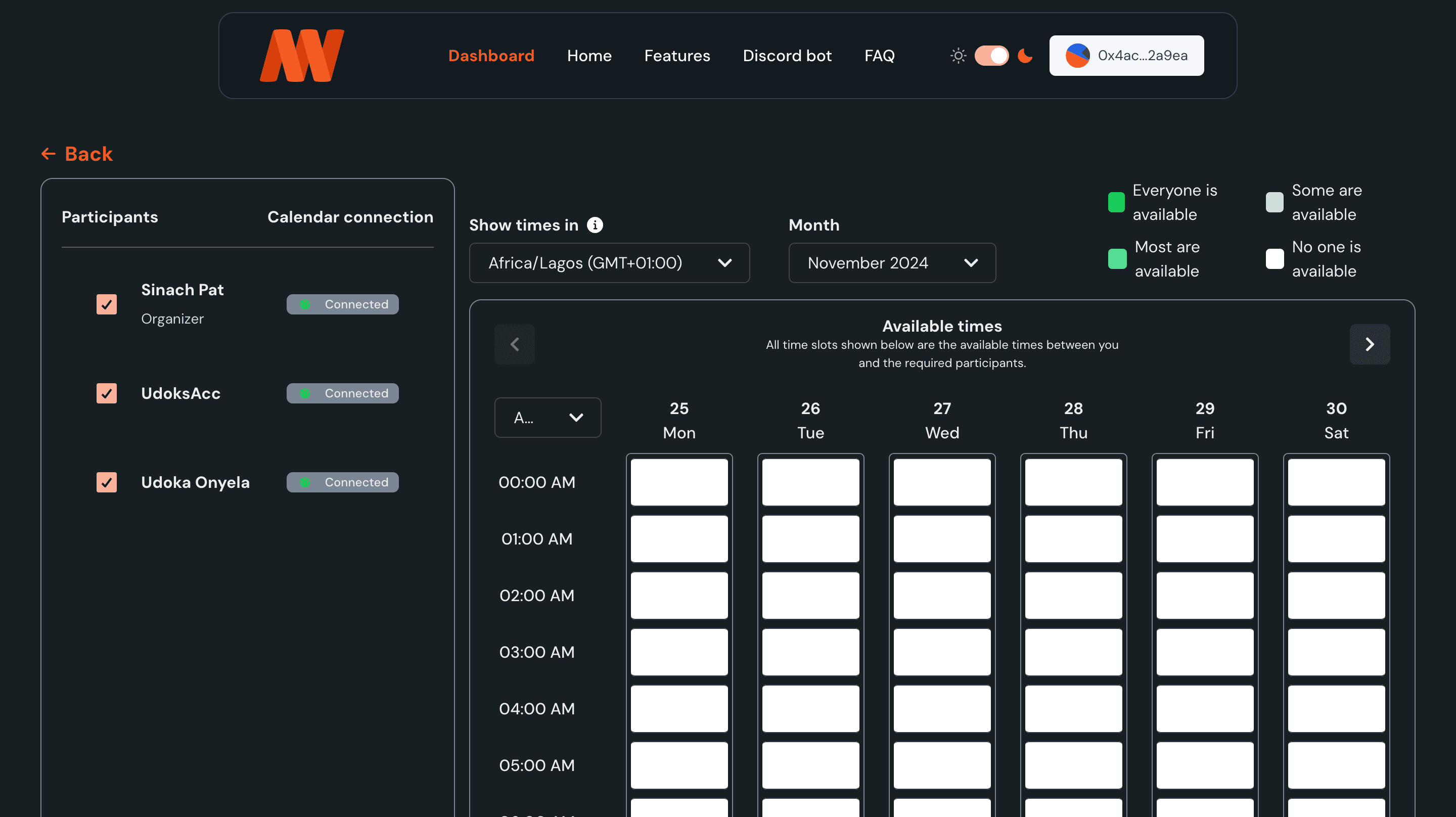Click the 'Some are available' gray swatch
The width and height of the screenshot is (1456, 817).
1275,202
